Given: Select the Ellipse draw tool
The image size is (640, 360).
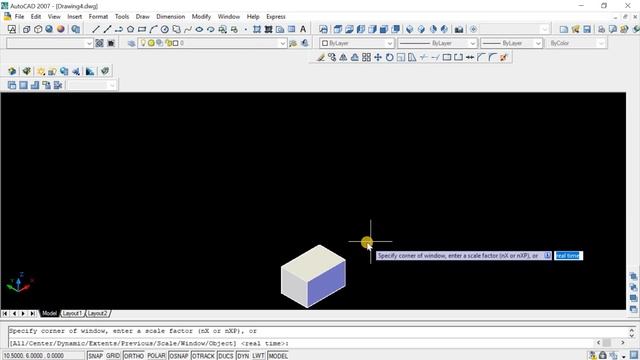Looking at the screenshot, I should pos(199,29).
